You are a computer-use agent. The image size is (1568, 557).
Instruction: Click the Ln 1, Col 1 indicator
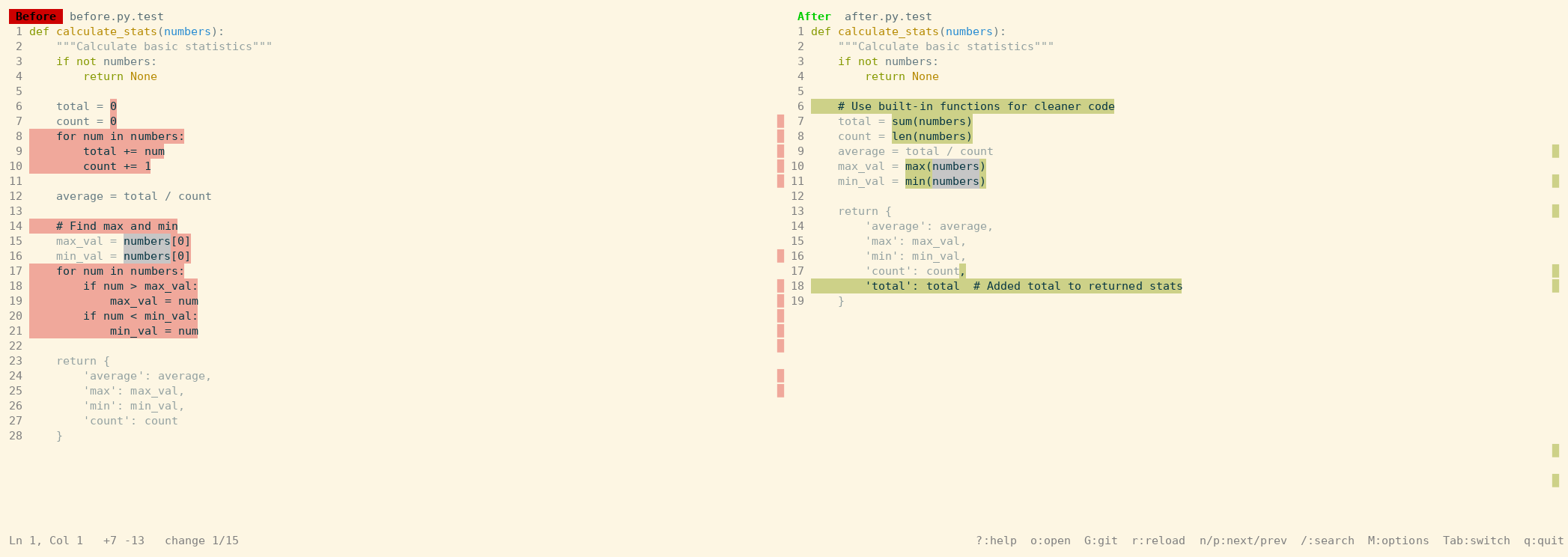(46, 541)
